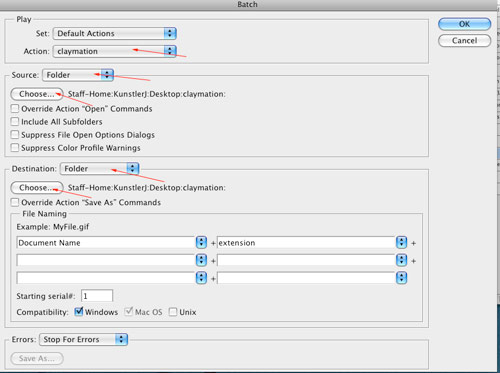Open the Errors dropdown showing Stop For Errors
The image size is (500, 373).
[x=83, y=340]
